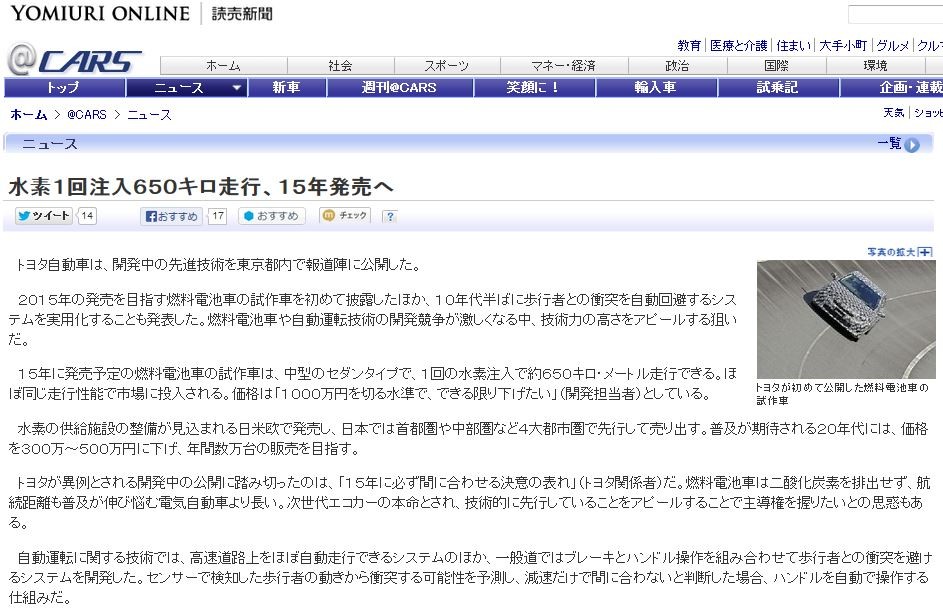Click the article headline 水素1回注入650キロ走行

201,187
